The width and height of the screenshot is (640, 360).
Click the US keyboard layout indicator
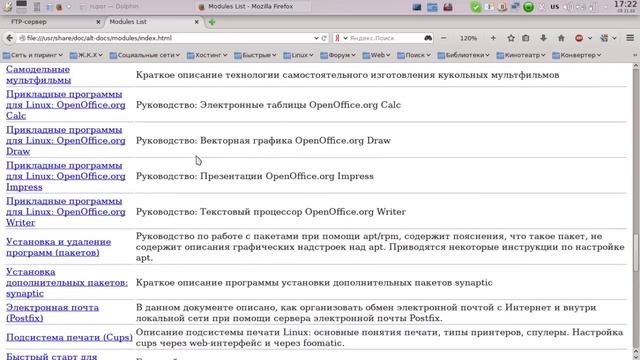tap(554, 7)
